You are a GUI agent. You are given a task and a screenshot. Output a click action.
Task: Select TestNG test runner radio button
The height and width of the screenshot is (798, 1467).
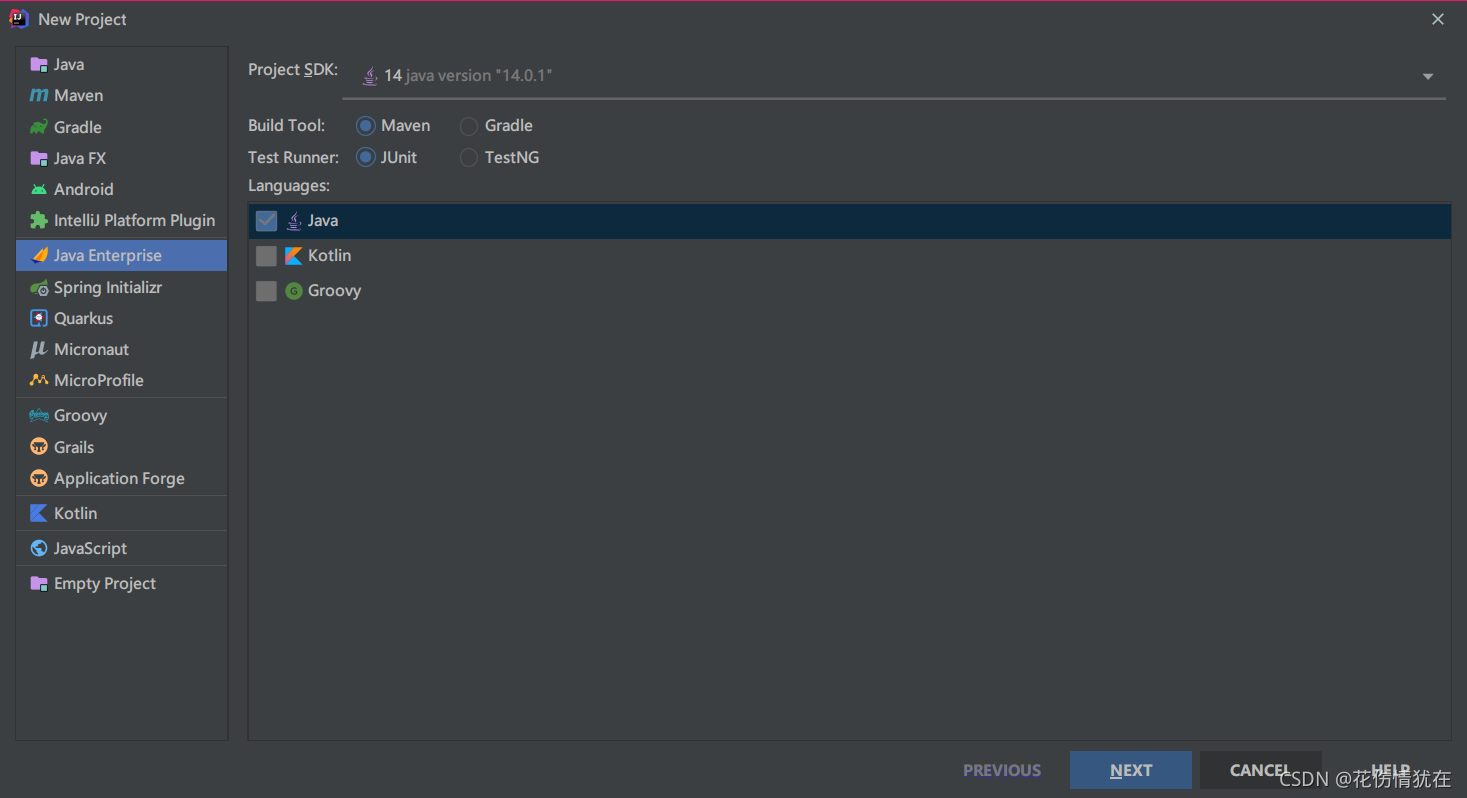469,158
